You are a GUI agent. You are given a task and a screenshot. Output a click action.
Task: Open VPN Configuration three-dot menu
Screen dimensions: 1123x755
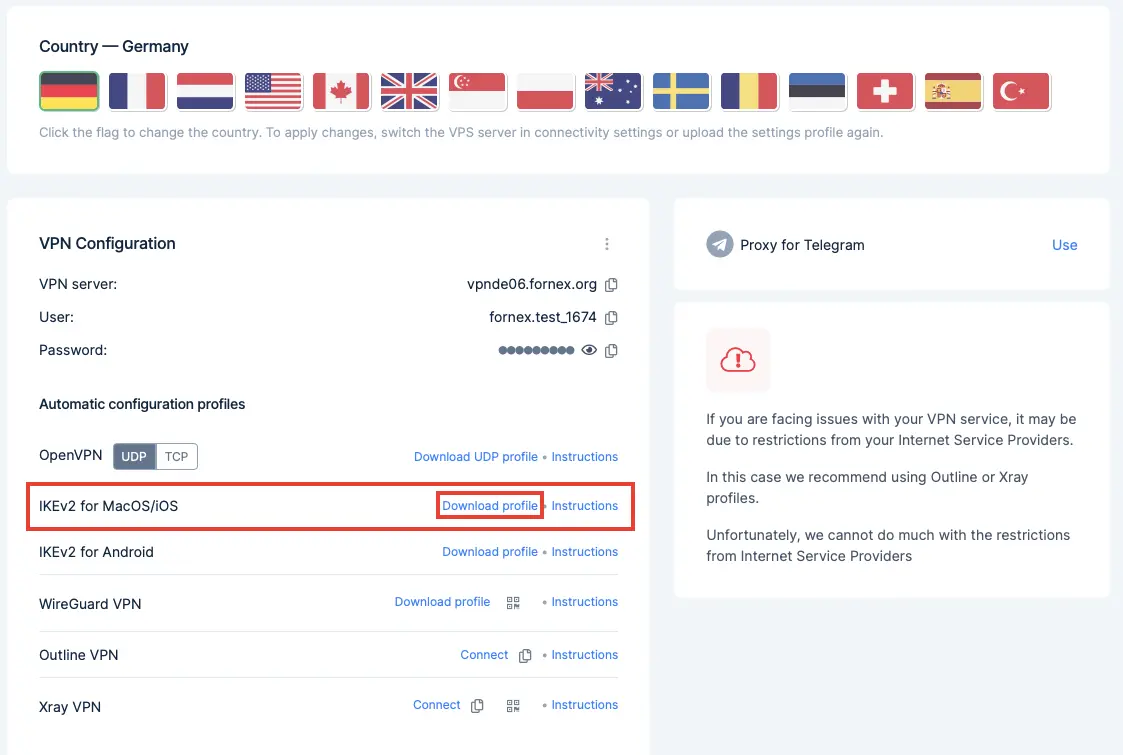(x=607, y=244)
